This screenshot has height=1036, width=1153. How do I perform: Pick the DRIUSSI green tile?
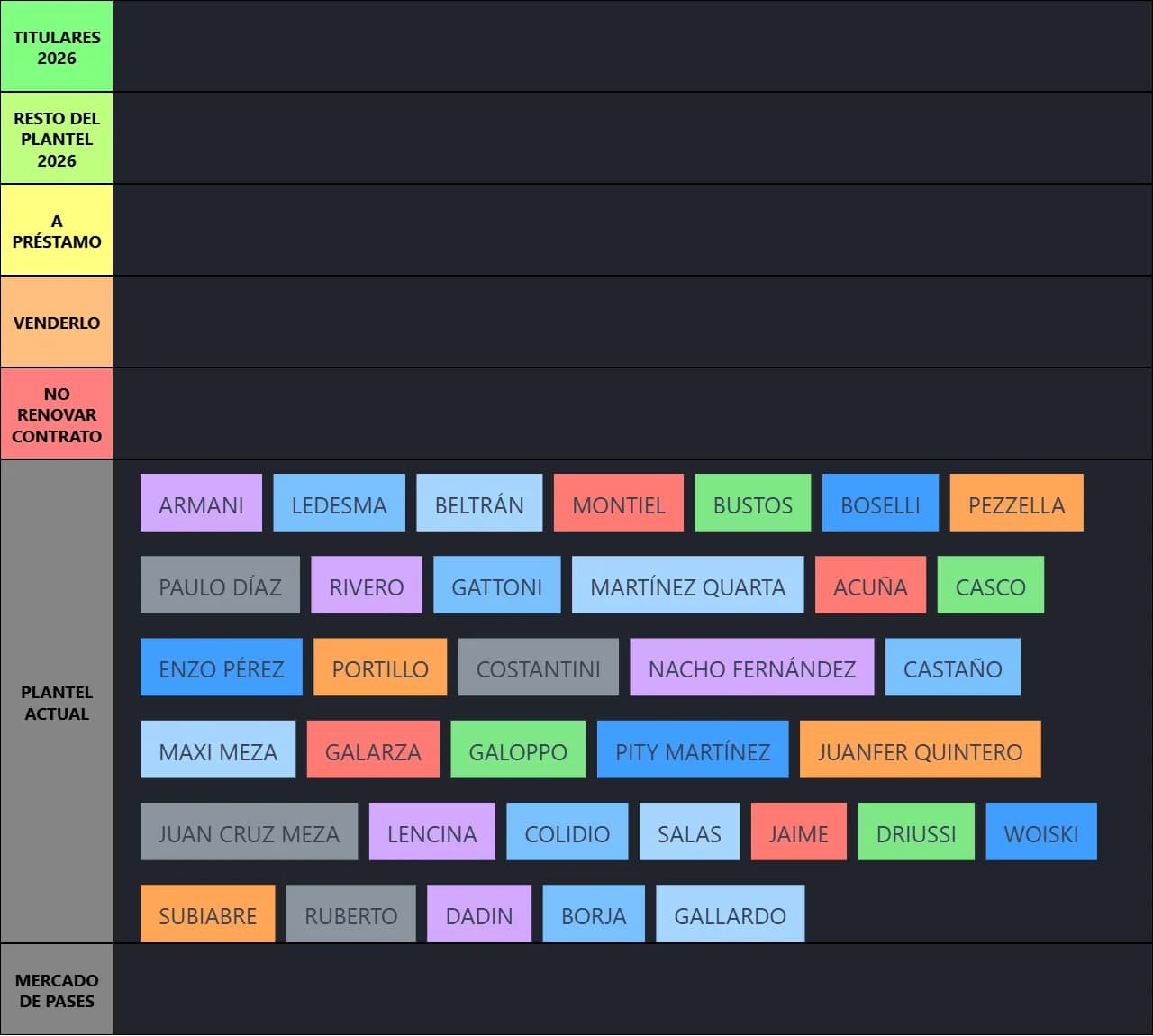[915, 832]
